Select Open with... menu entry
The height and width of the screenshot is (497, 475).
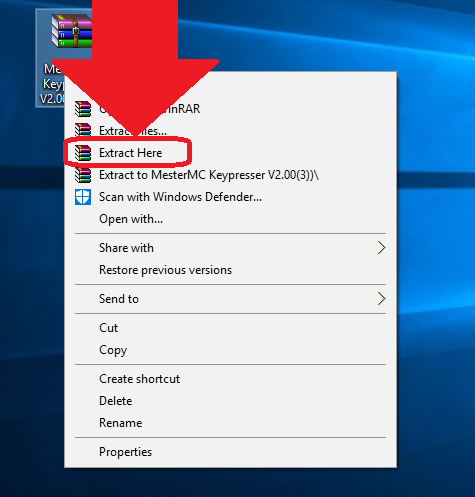[230, 219]
